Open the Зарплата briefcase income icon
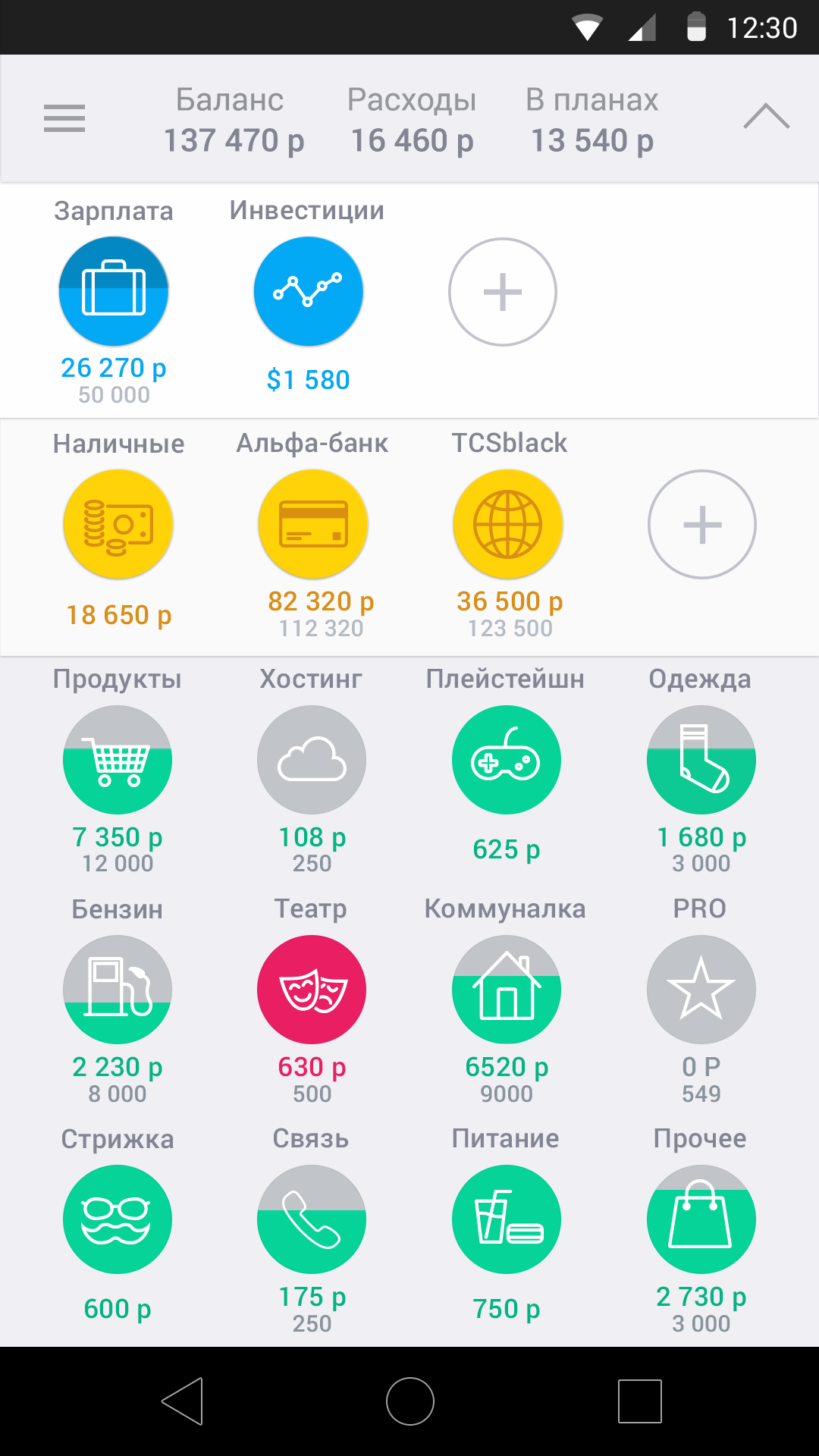819x1456 pixels. click(114, 292)
